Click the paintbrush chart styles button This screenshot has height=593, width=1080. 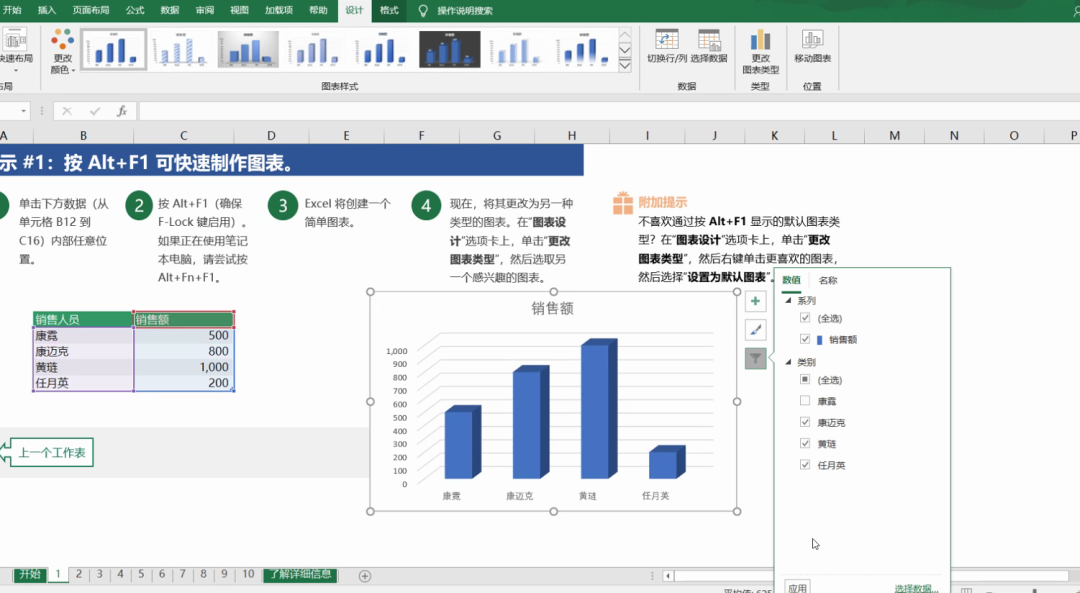pos(755,330)
